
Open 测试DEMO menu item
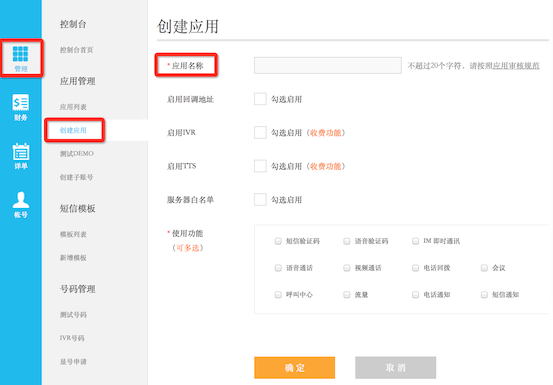[x=77, y=153]
